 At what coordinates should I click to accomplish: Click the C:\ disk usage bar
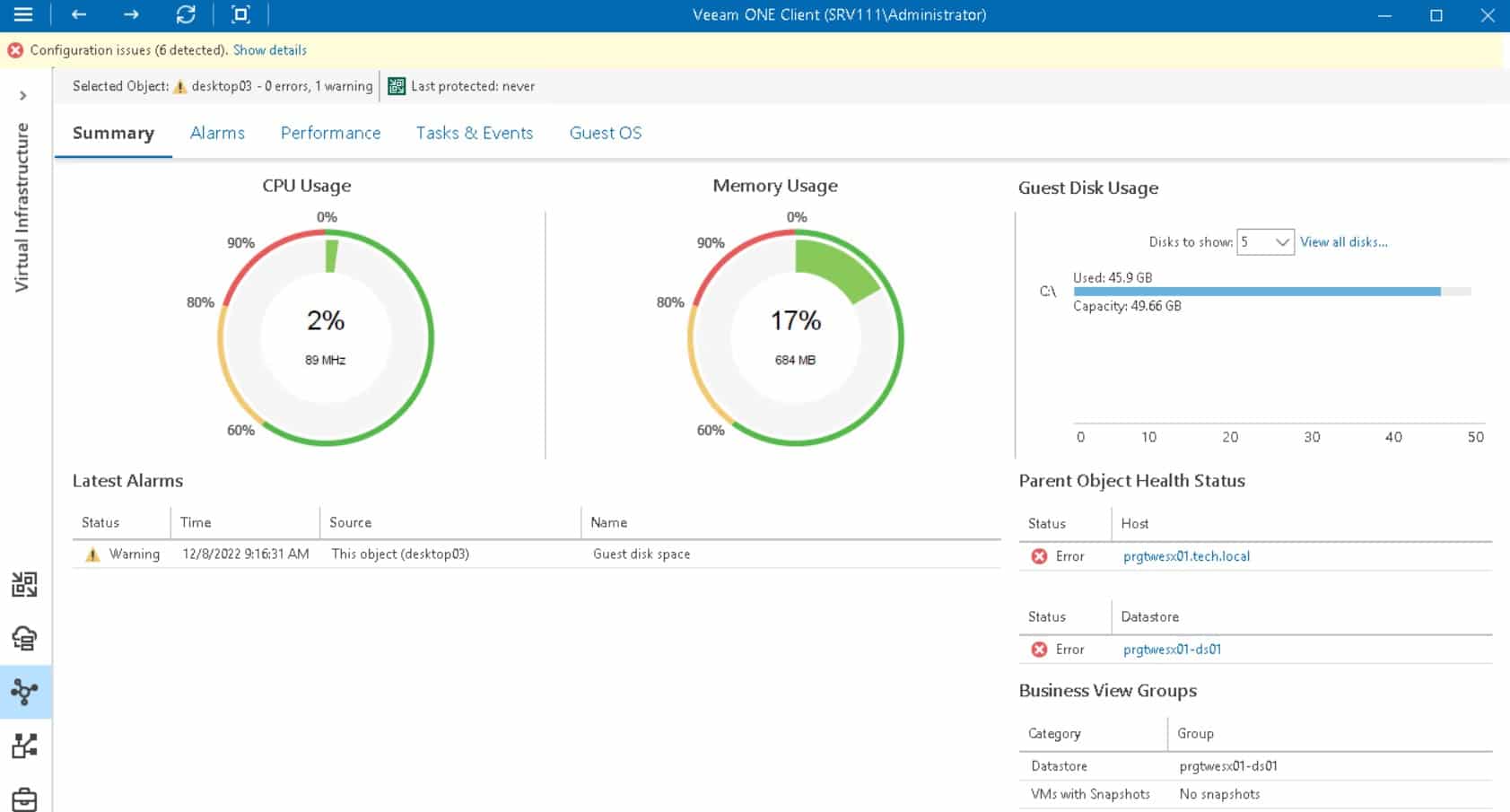[x=1272, y=292]
